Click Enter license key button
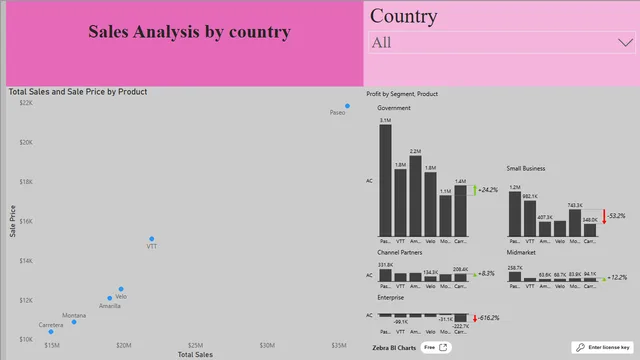640x360 pixels. tap(602, 347)
